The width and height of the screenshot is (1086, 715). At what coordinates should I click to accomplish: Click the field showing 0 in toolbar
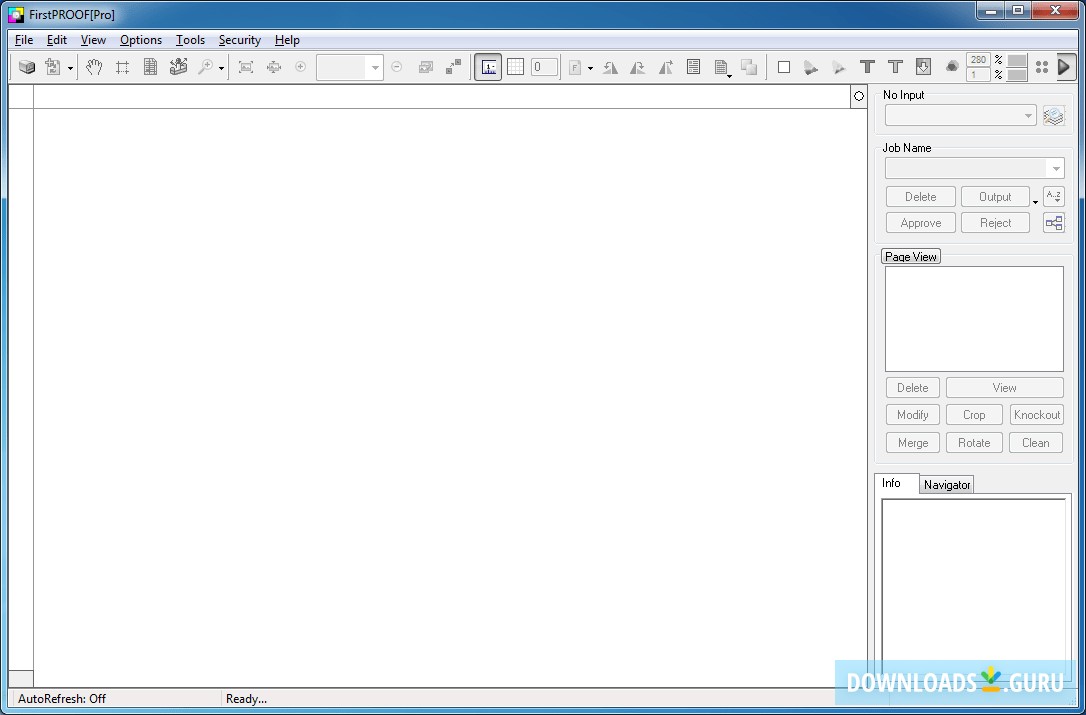click(x=544, y=67)
